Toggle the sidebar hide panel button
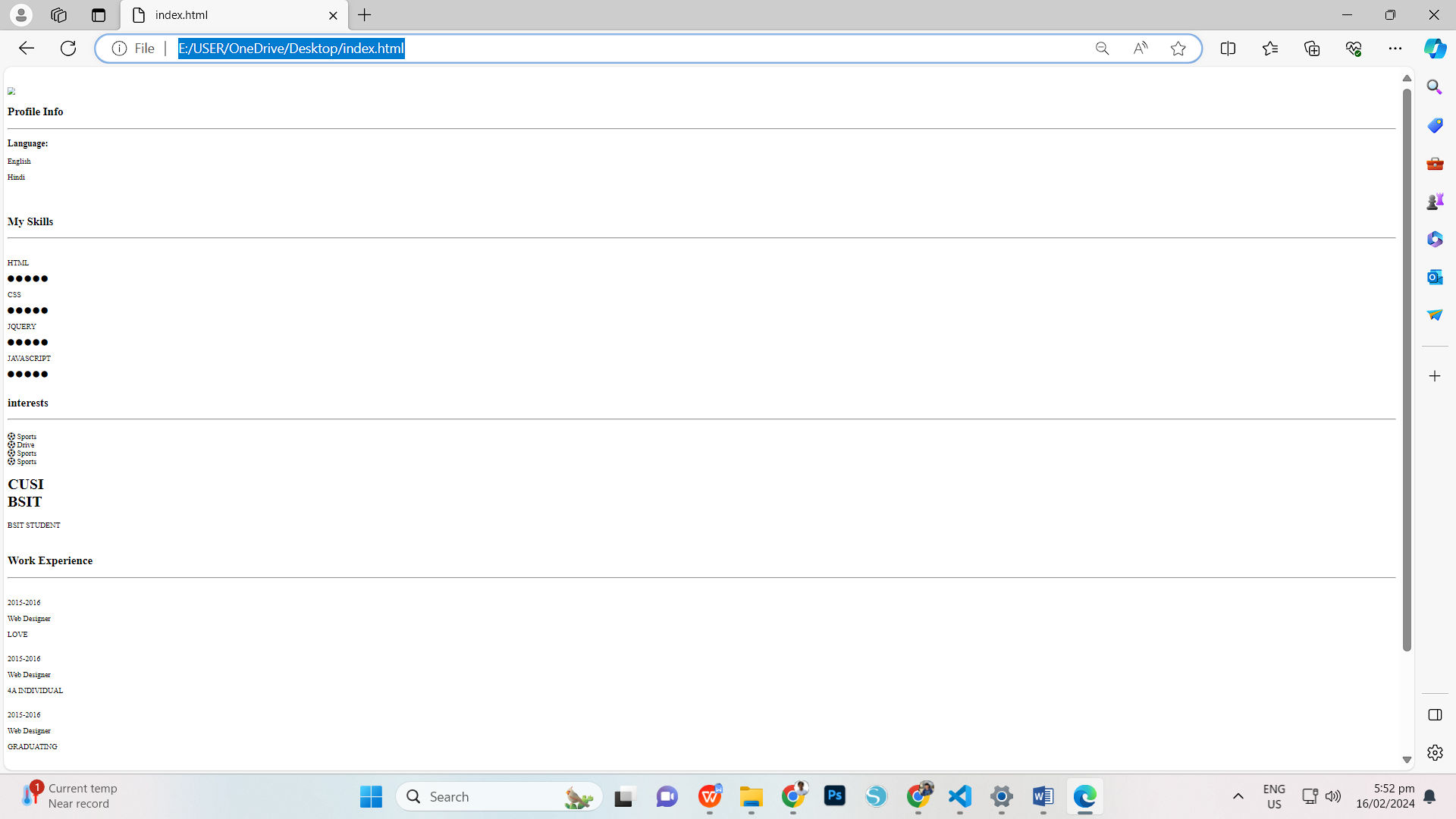 1435,715
